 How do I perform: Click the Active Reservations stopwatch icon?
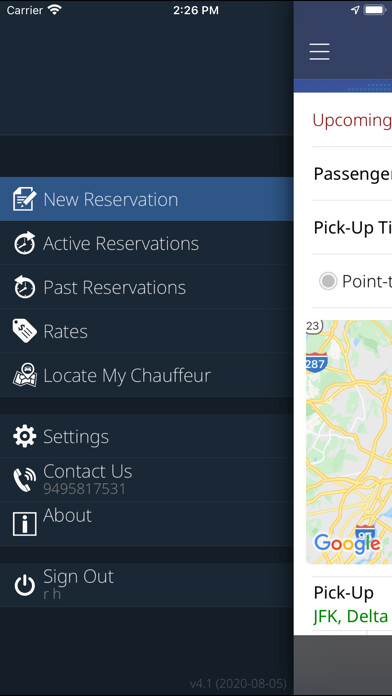(x=24, y=243)
